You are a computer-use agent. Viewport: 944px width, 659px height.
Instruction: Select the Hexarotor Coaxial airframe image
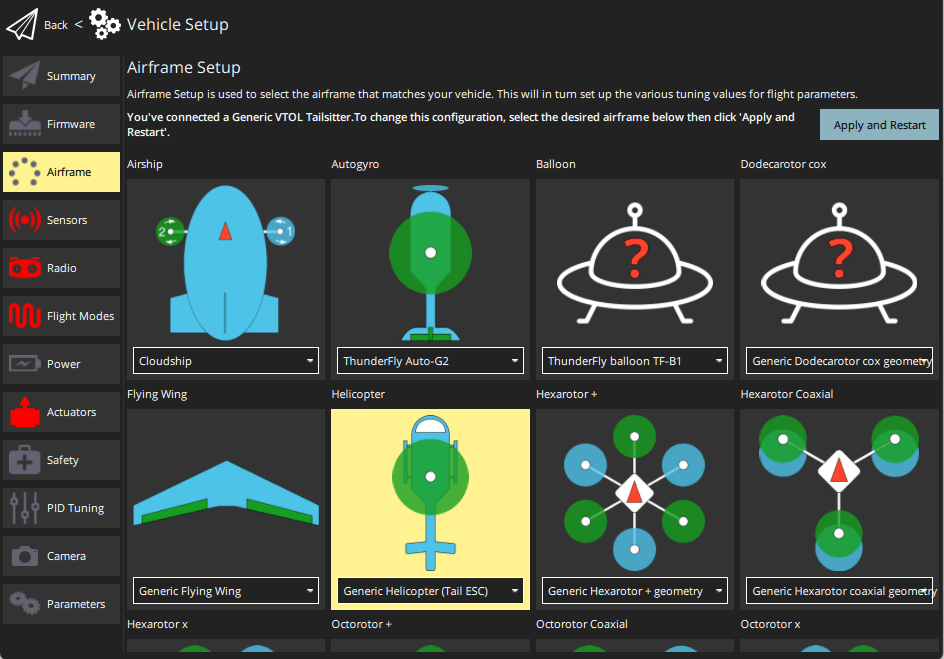pyautogui.click(x=838, y=490)
